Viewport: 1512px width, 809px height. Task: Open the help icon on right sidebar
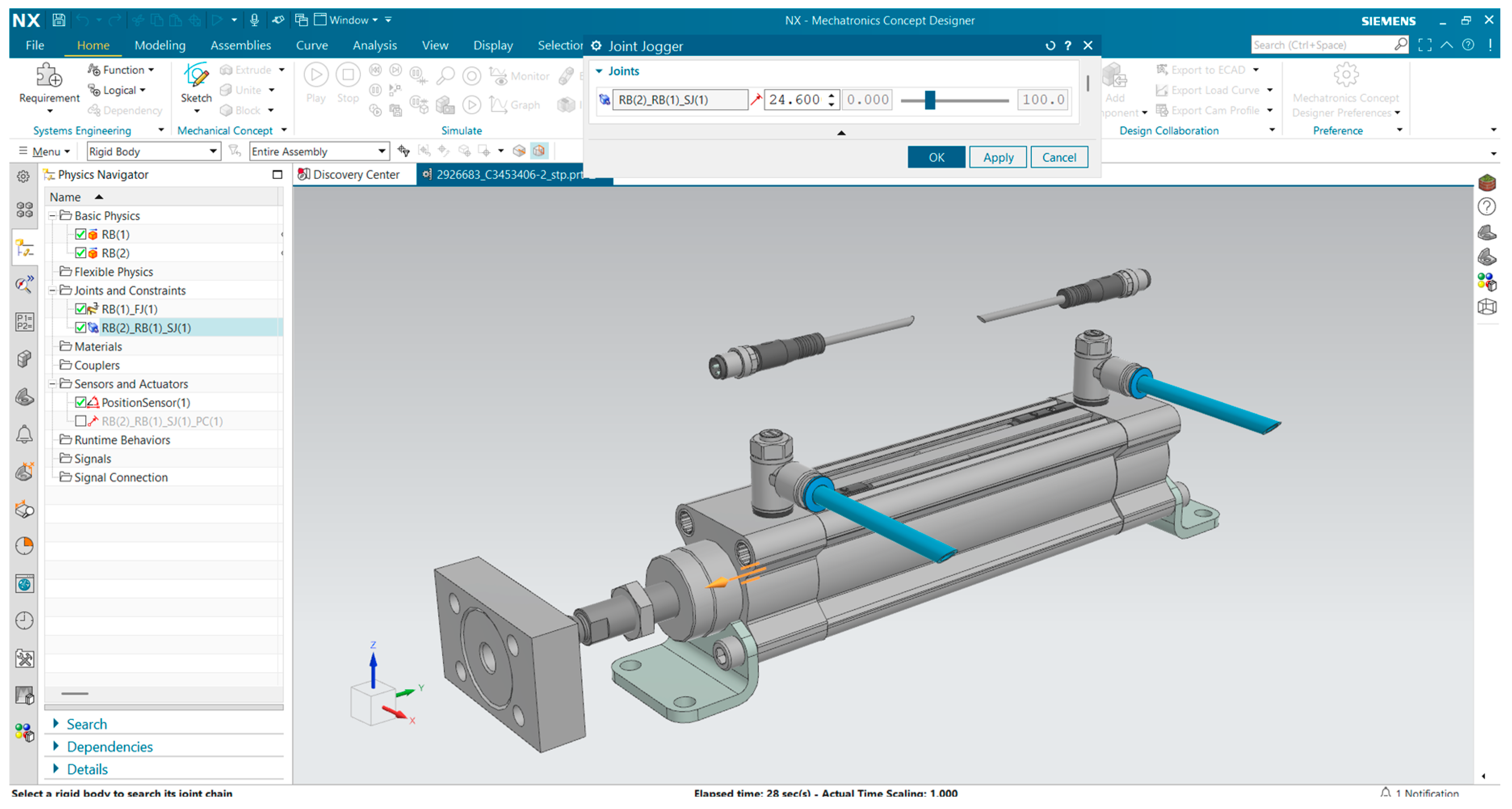click(1486, 207)
